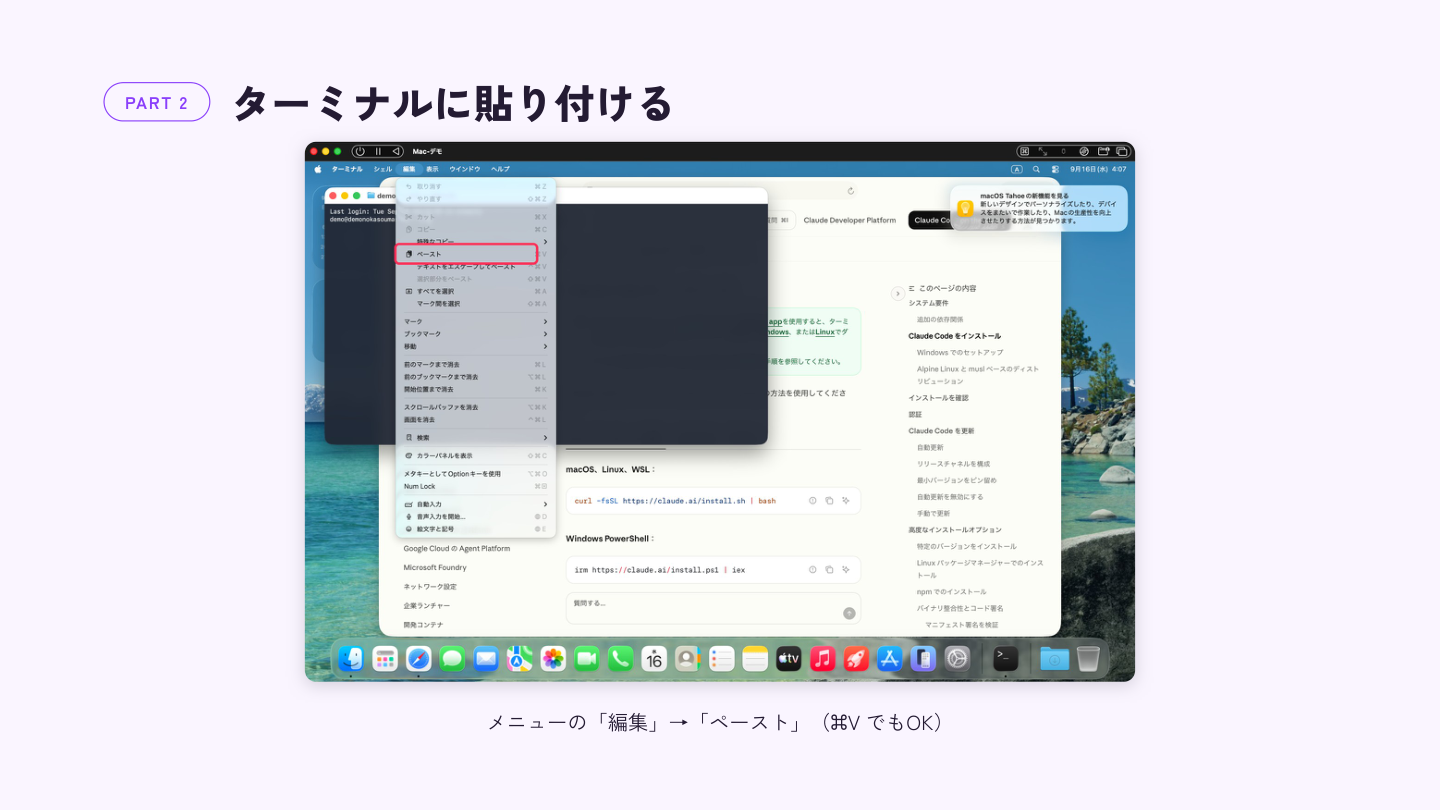
Task: Reload the Safari page with the refresh icon
Action: tap(851, 191)
